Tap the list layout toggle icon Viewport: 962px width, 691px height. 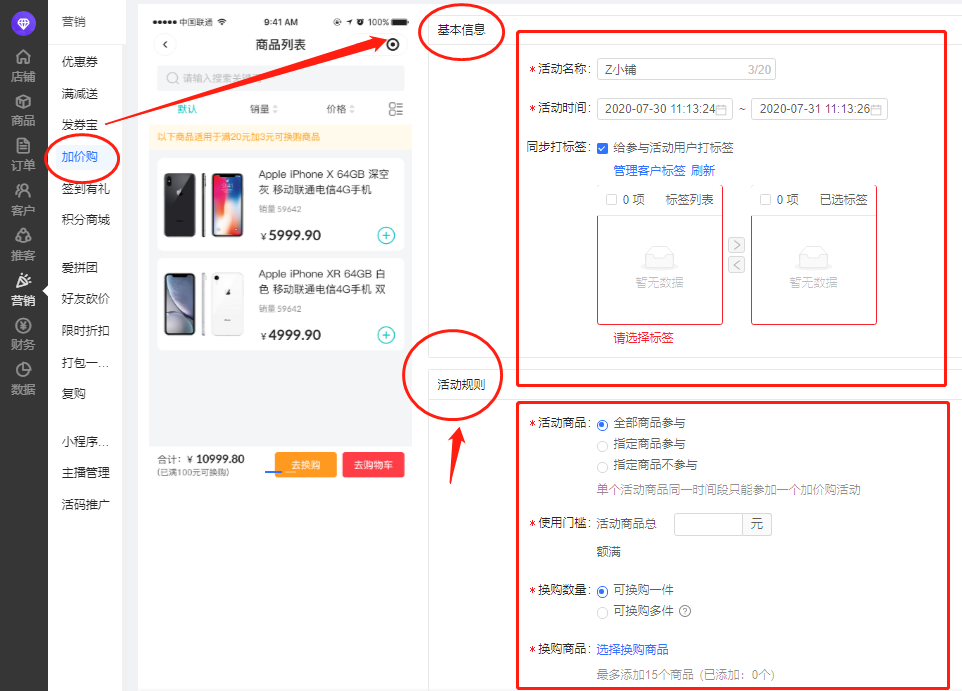point(396,109)
